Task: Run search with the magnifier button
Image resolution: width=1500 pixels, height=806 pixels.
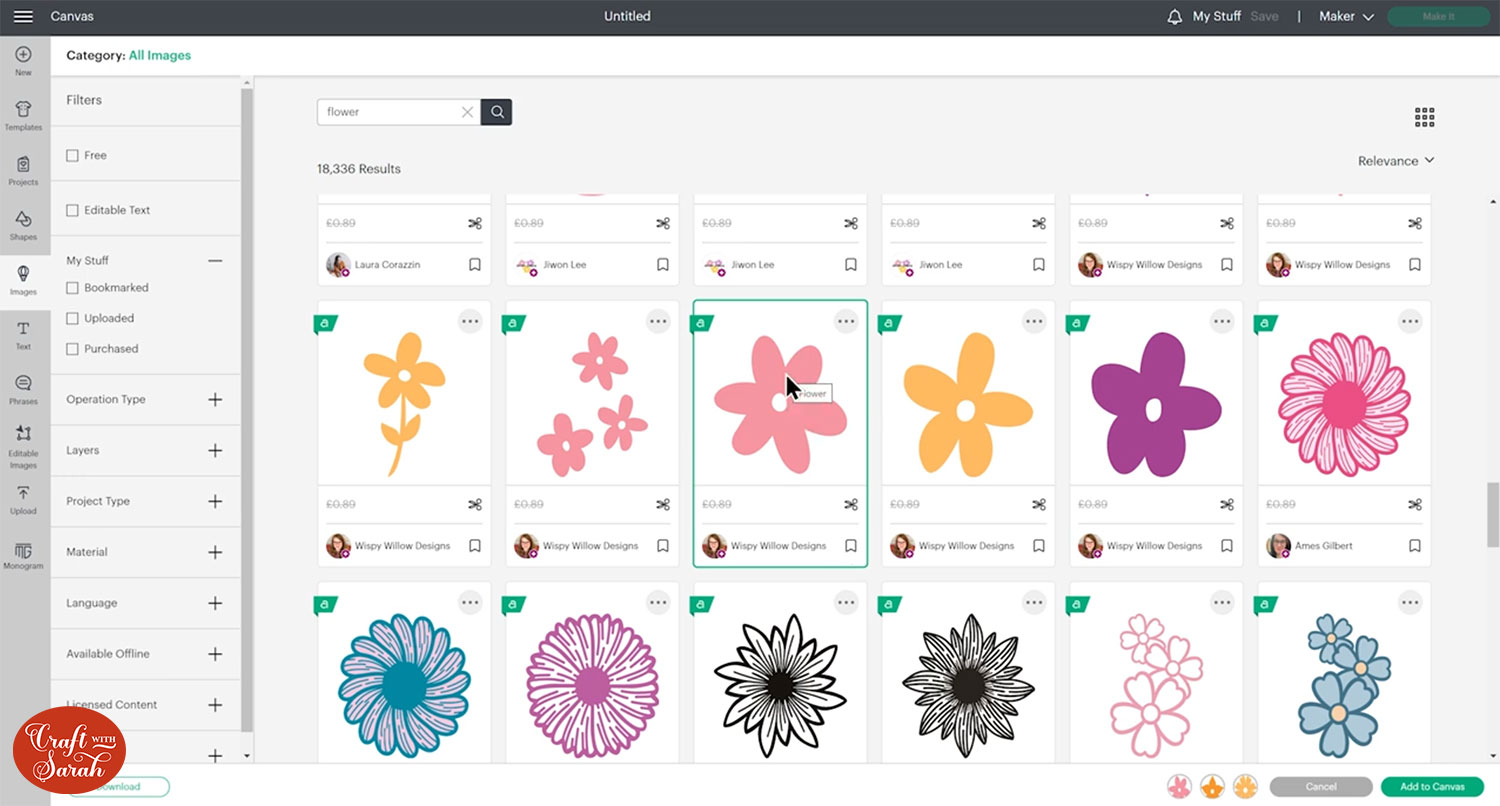Action: 497,112
